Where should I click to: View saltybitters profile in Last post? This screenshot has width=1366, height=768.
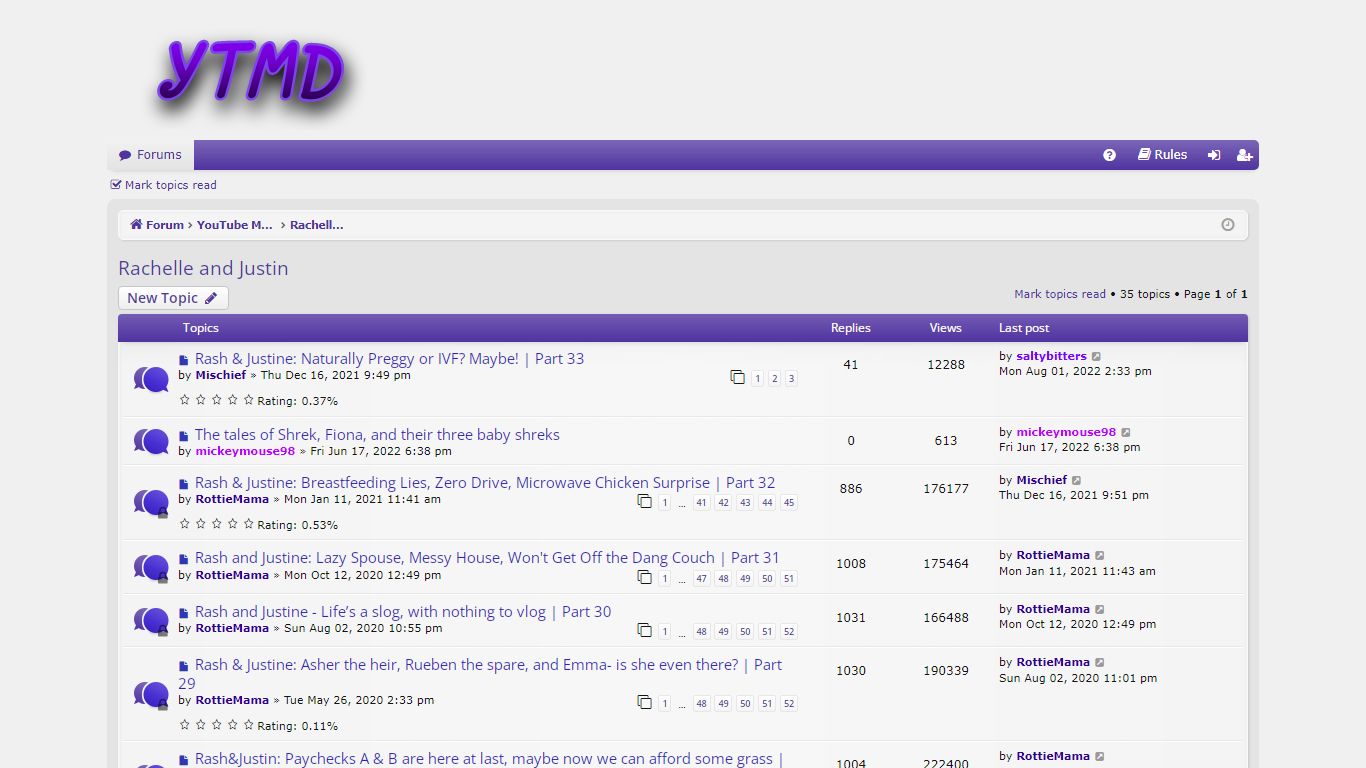click(1051, 356)
